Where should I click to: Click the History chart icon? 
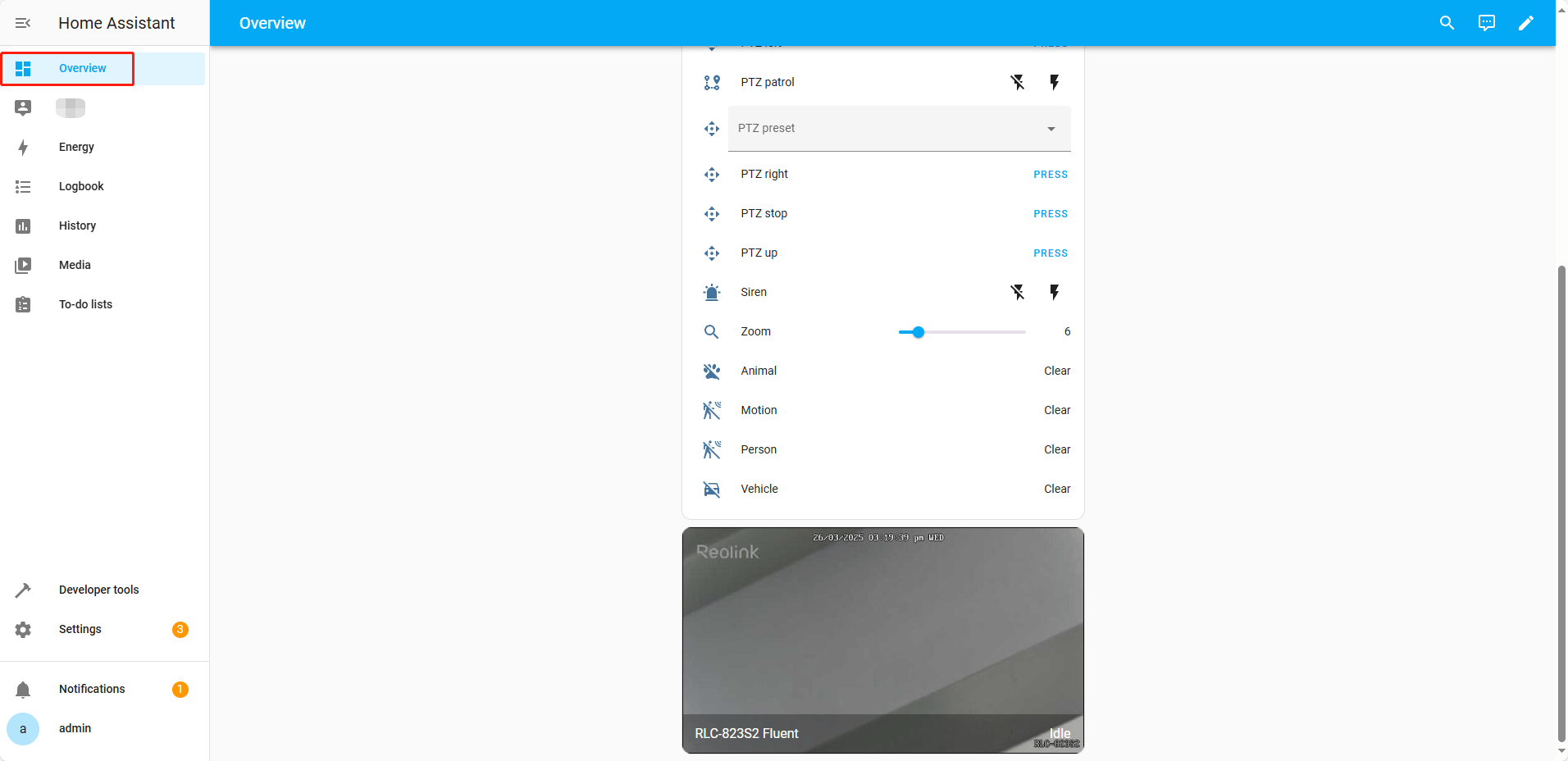pos(23,226)
